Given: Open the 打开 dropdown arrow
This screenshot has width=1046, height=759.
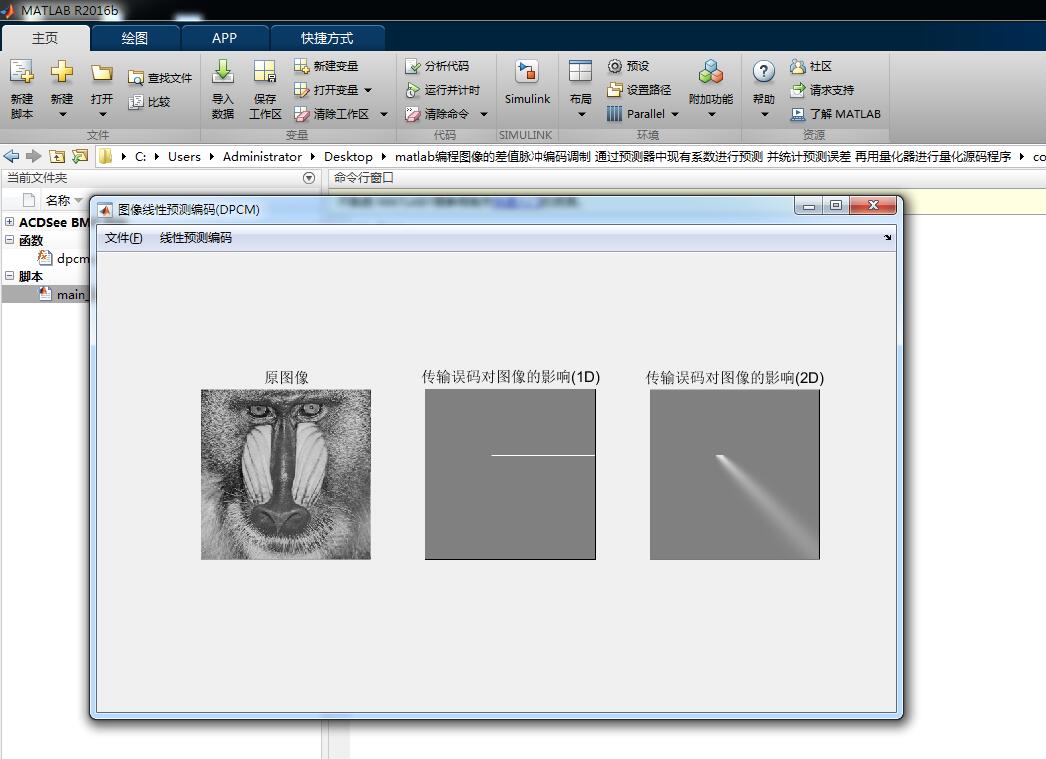Looking at the screenshot, I should [x=102, y=115].
